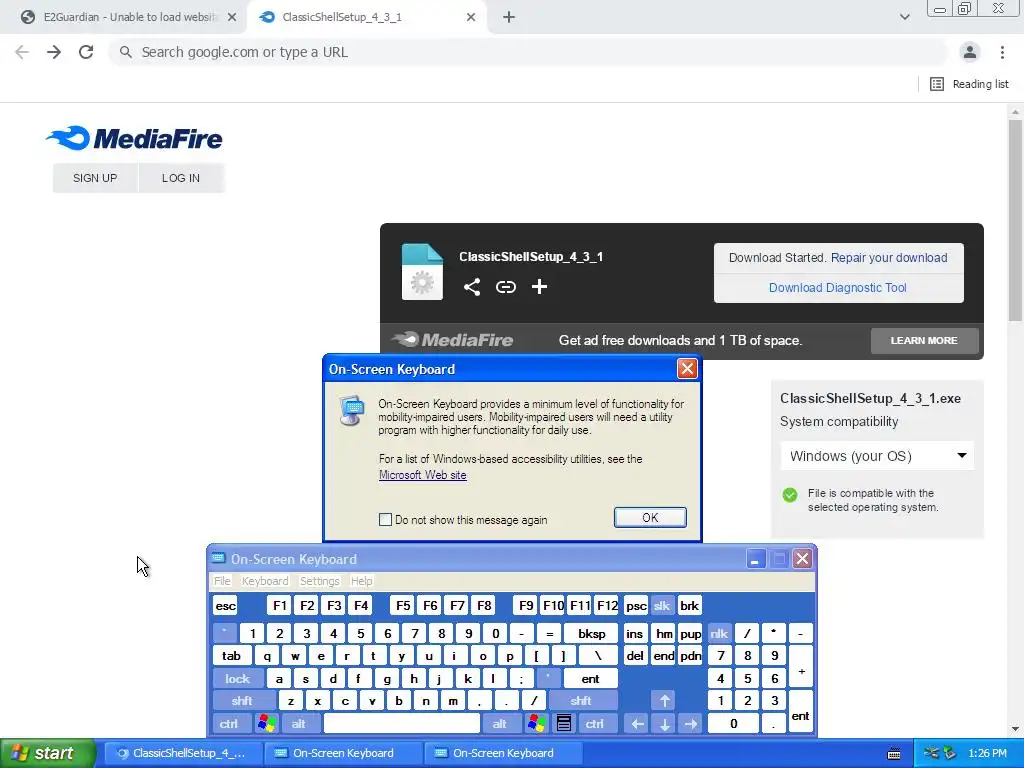Click OK in the On-Screen Keyboard dialog
The height and width of the screenshot is (768, 1024).
click(x=650, y=517)
